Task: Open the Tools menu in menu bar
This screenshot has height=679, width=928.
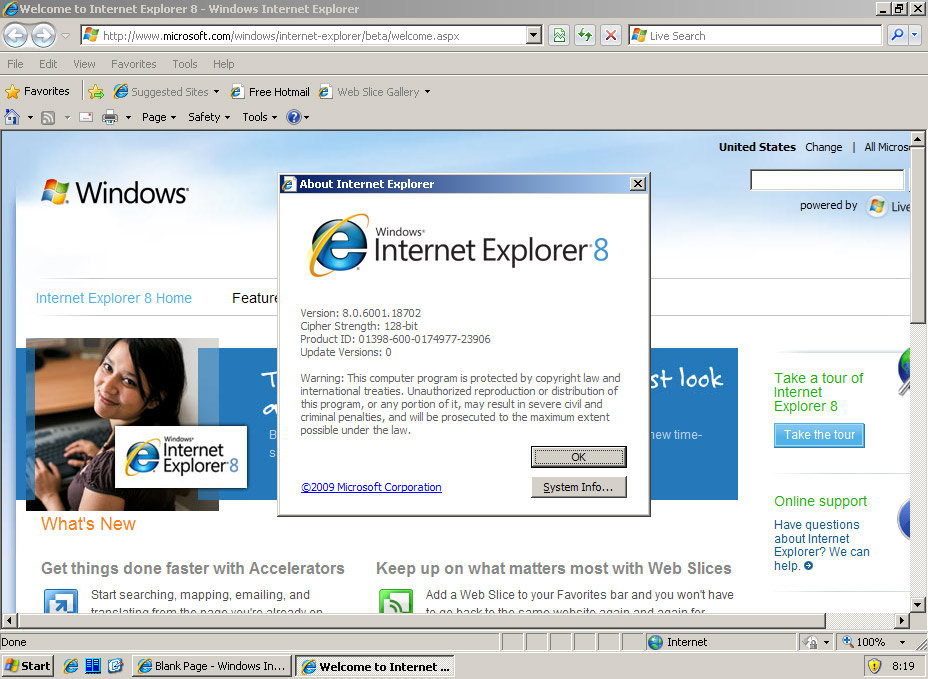Action: coord(185,64)
